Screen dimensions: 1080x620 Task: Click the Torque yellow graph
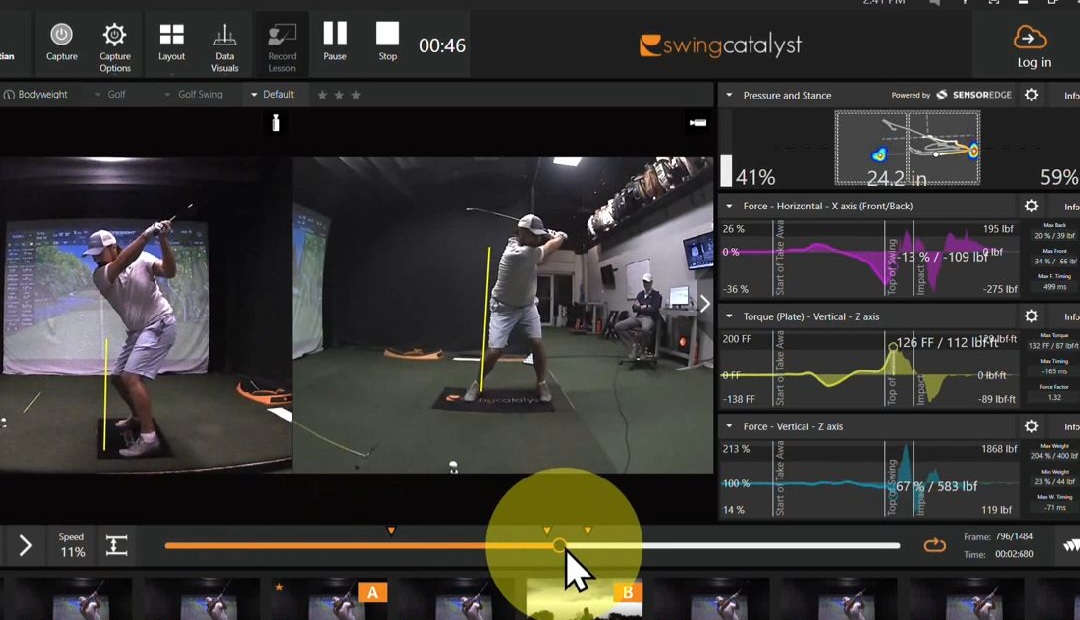871,369
